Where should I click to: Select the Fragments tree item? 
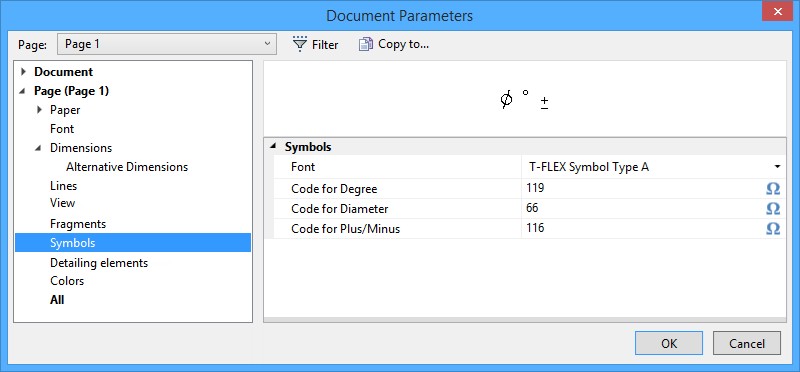pyautogui.click(x=78, y=224)
